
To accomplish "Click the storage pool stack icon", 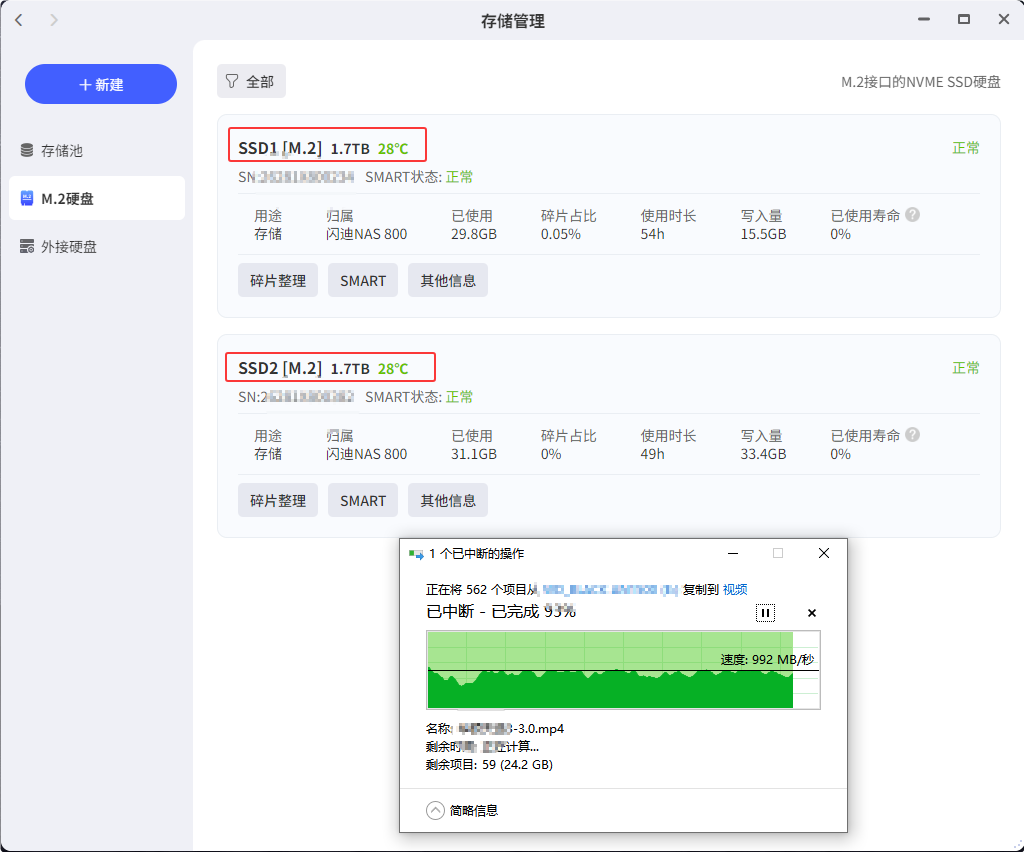I will coord(27,151).
